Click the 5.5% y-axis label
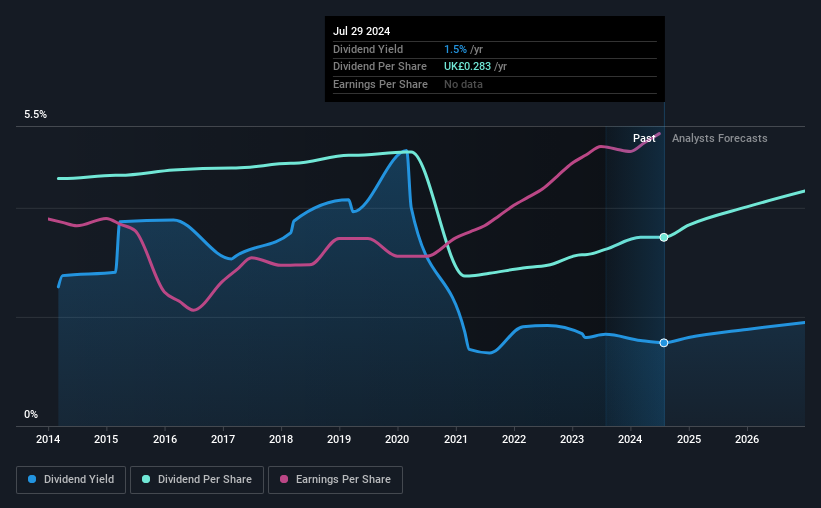 click(x=35, y=115)
